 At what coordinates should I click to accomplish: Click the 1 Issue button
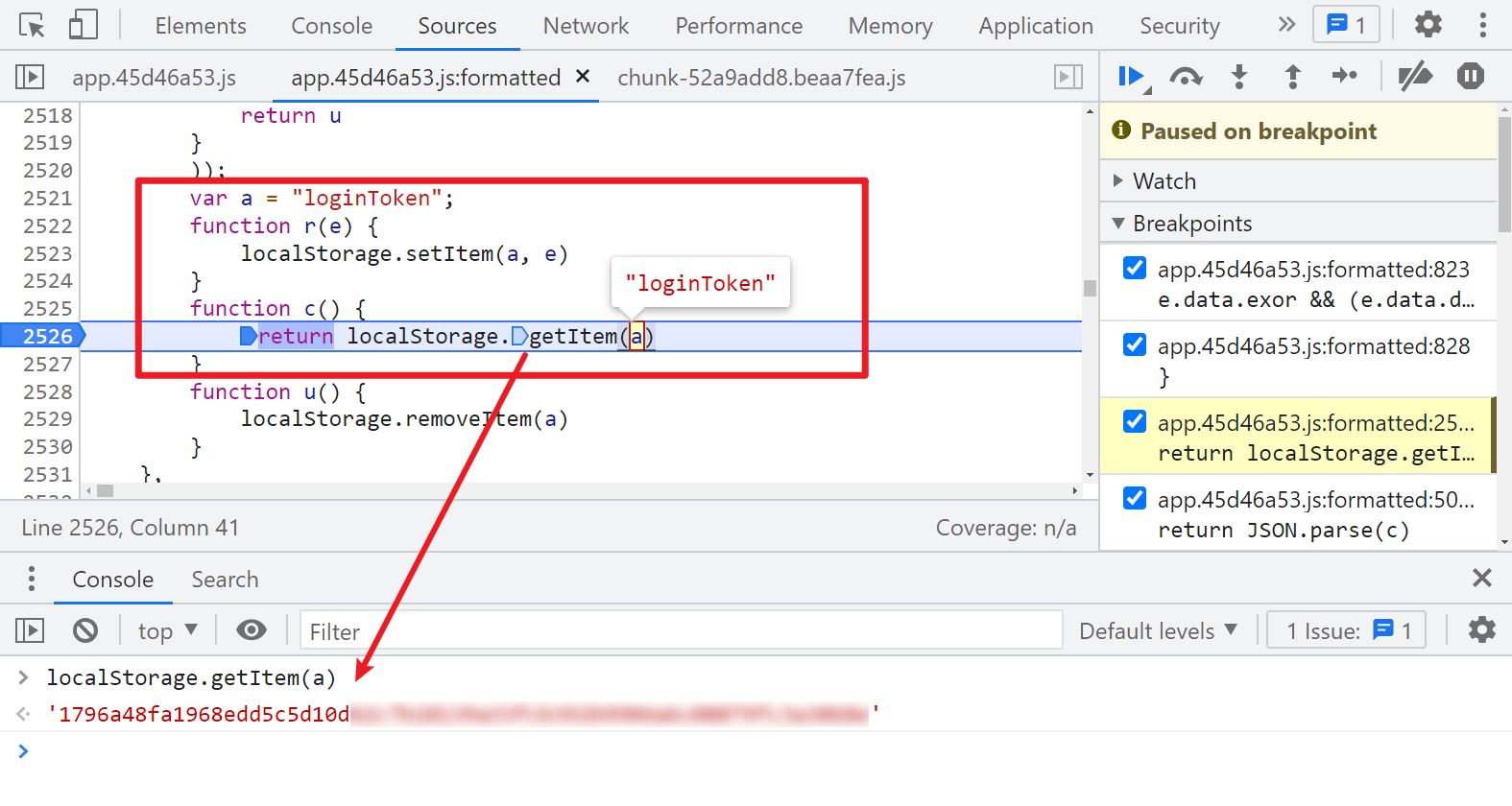(x=1346, y=630)
